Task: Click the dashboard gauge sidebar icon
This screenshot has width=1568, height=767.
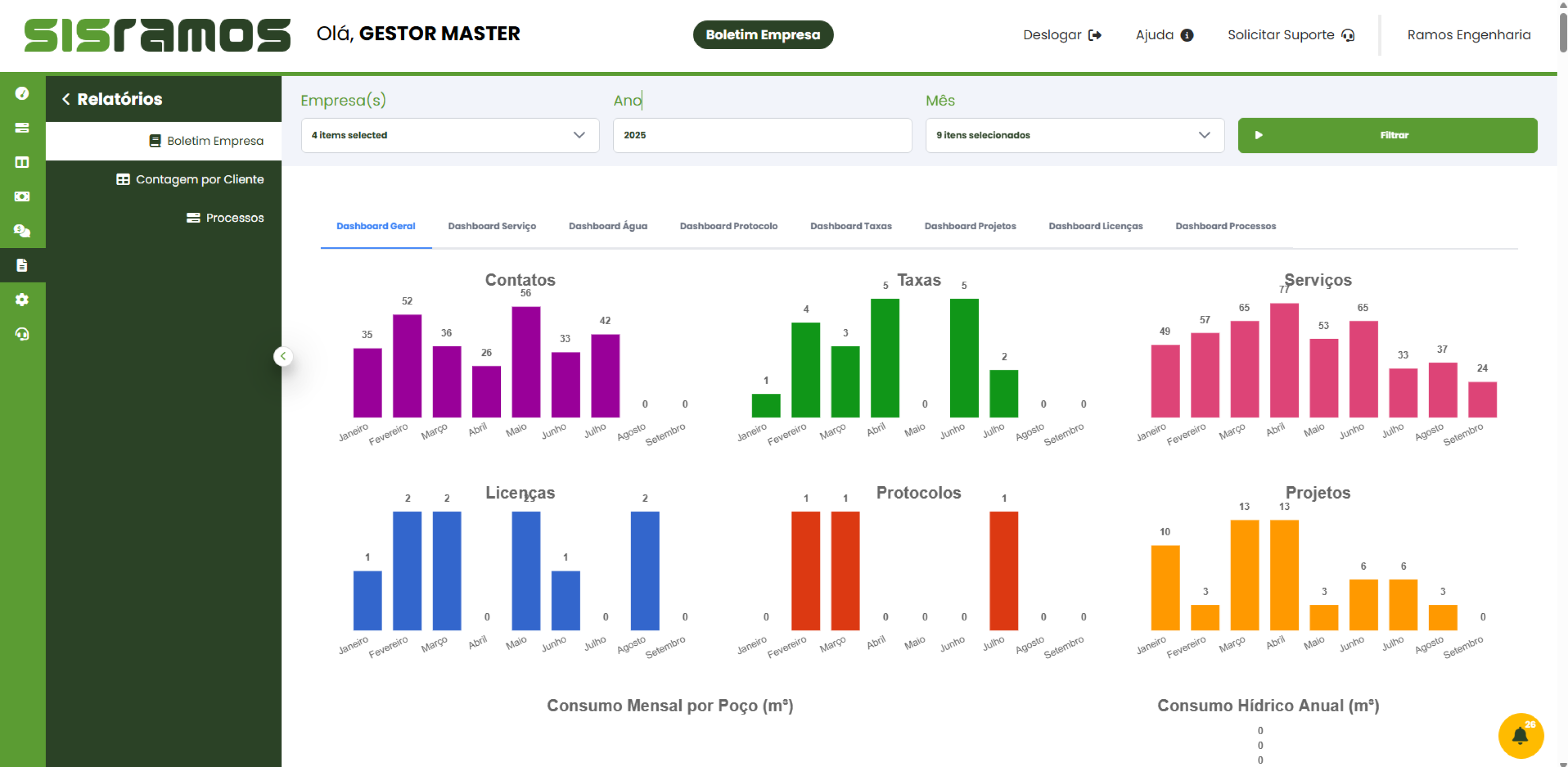Action: pos(22,93)
